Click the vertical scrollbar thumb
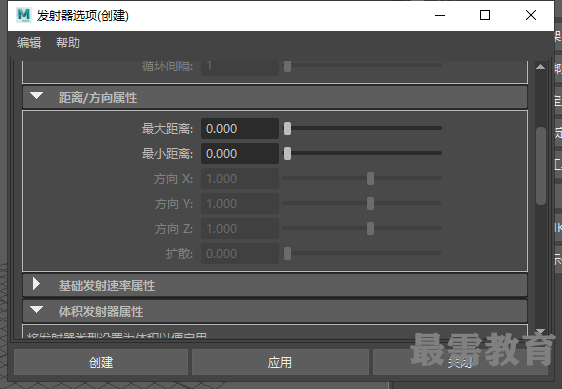The height and width of the screenshot is (389, 562). (540, 166)
